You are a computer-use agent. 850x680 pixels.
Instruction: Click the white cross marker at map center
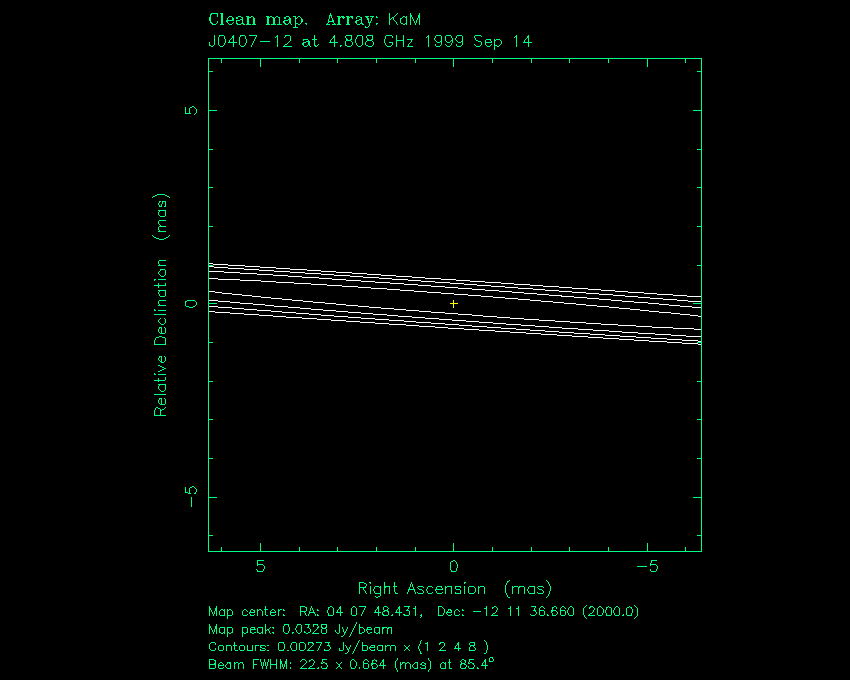pyautogui.click(x=454, y=303)
